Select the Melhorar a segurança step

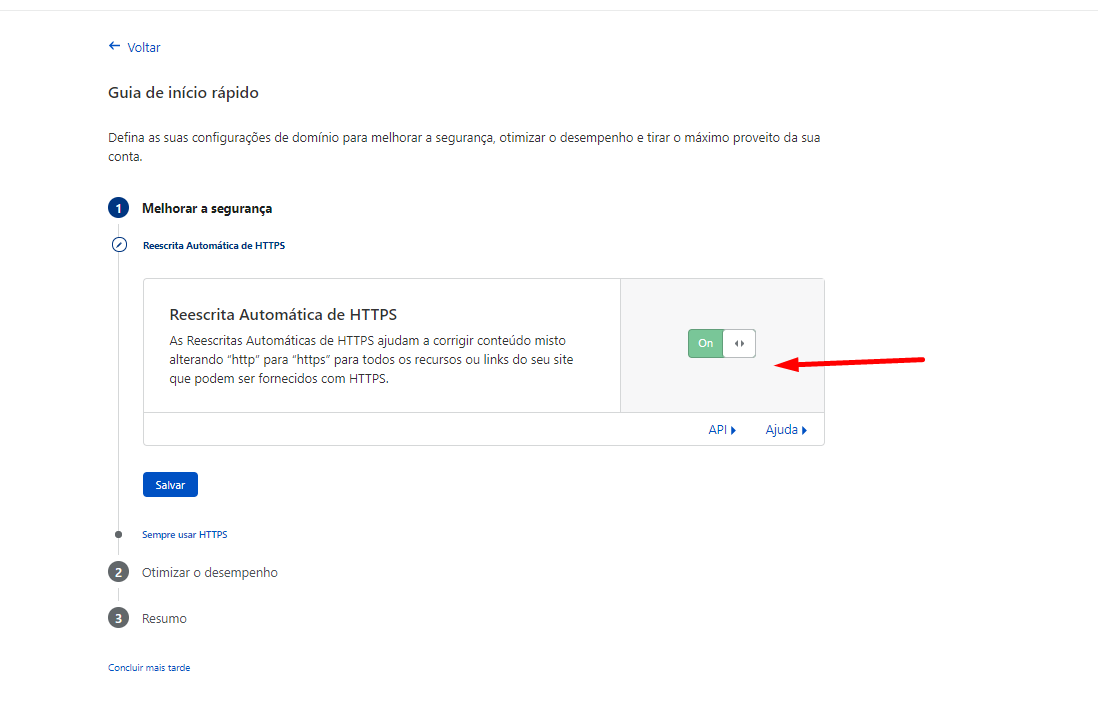[205, 208]
